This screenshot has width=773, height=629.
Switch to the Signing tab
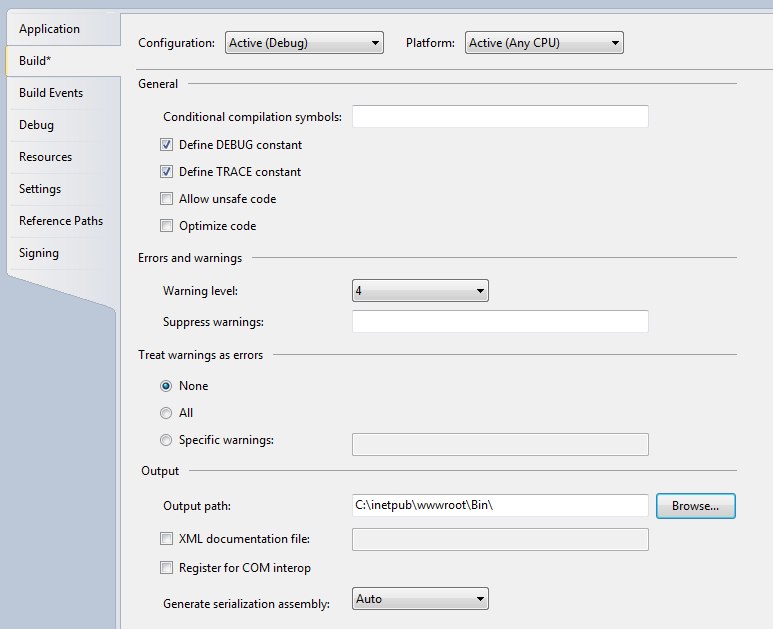tap(39, 253)
